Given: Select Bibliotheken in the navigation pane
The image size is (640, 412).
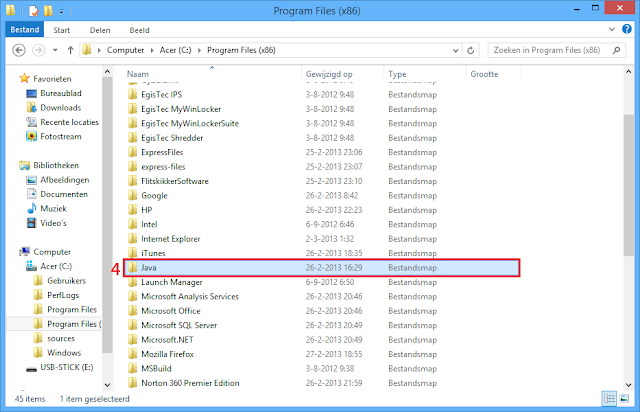Looking at the screenshot, I should coord(56,165).
